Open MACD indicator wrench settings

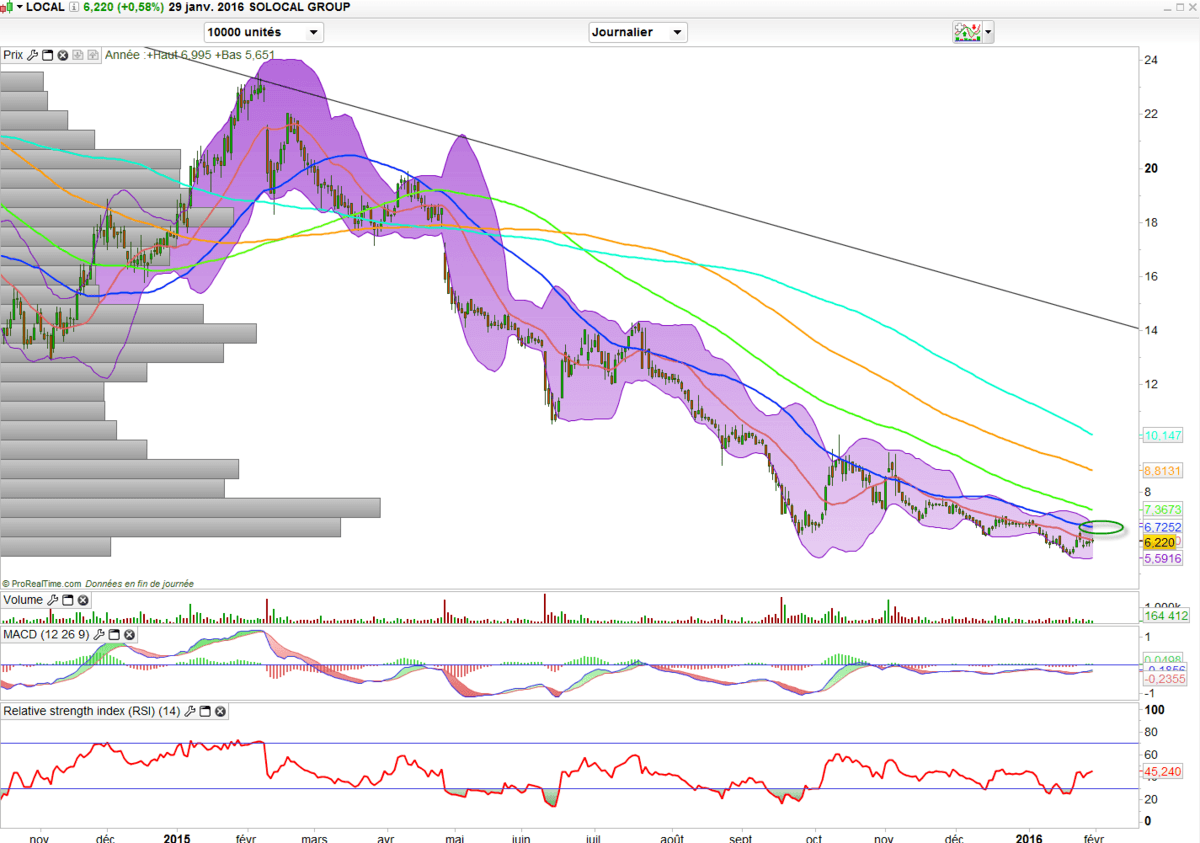(x=98, y=635)
